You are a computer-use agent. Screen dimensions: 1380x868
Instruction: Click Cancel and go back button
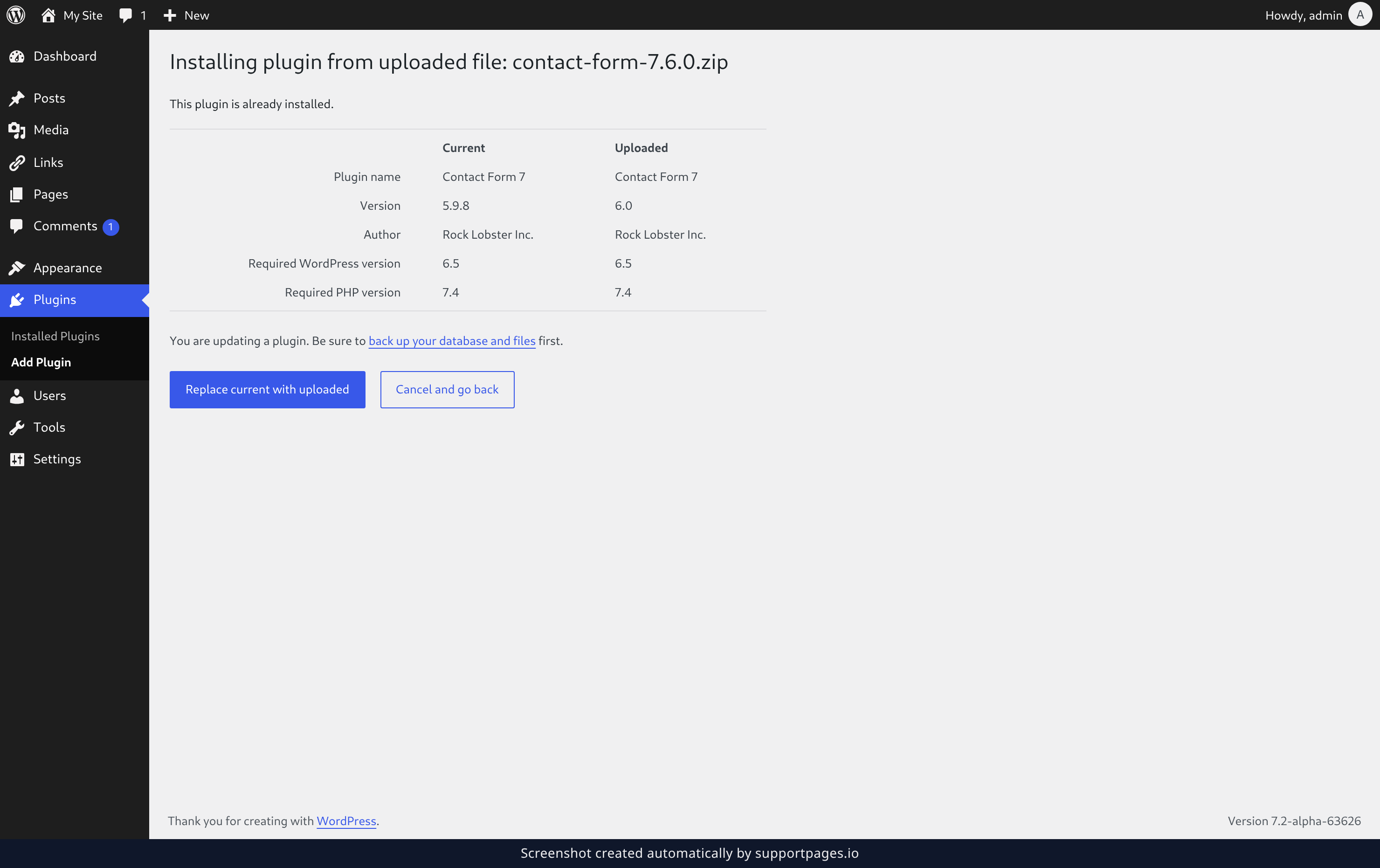[447, 390]
